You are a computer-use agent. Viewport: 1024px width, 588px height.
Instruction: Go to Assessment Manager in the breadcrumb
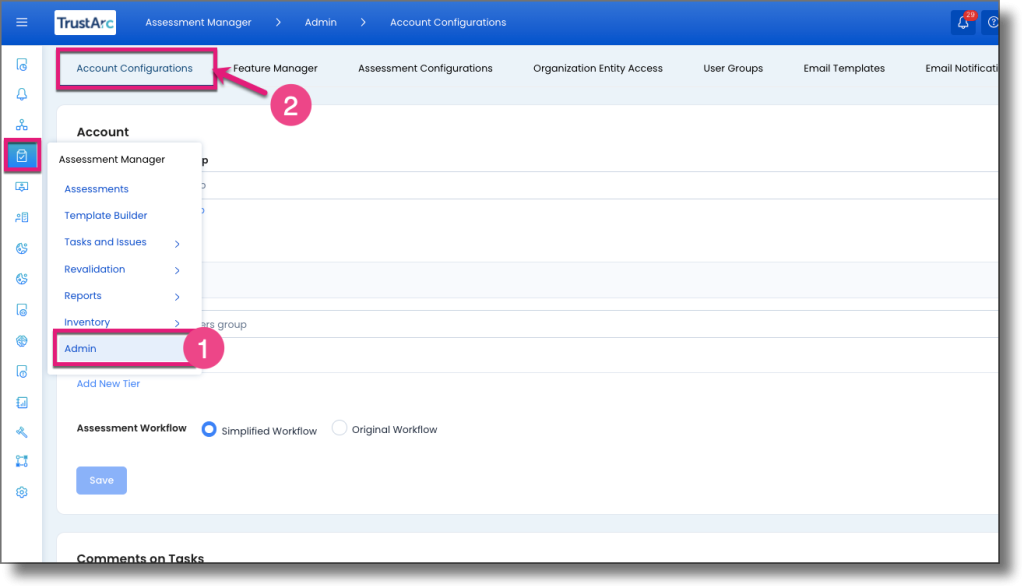coord(198,22)
